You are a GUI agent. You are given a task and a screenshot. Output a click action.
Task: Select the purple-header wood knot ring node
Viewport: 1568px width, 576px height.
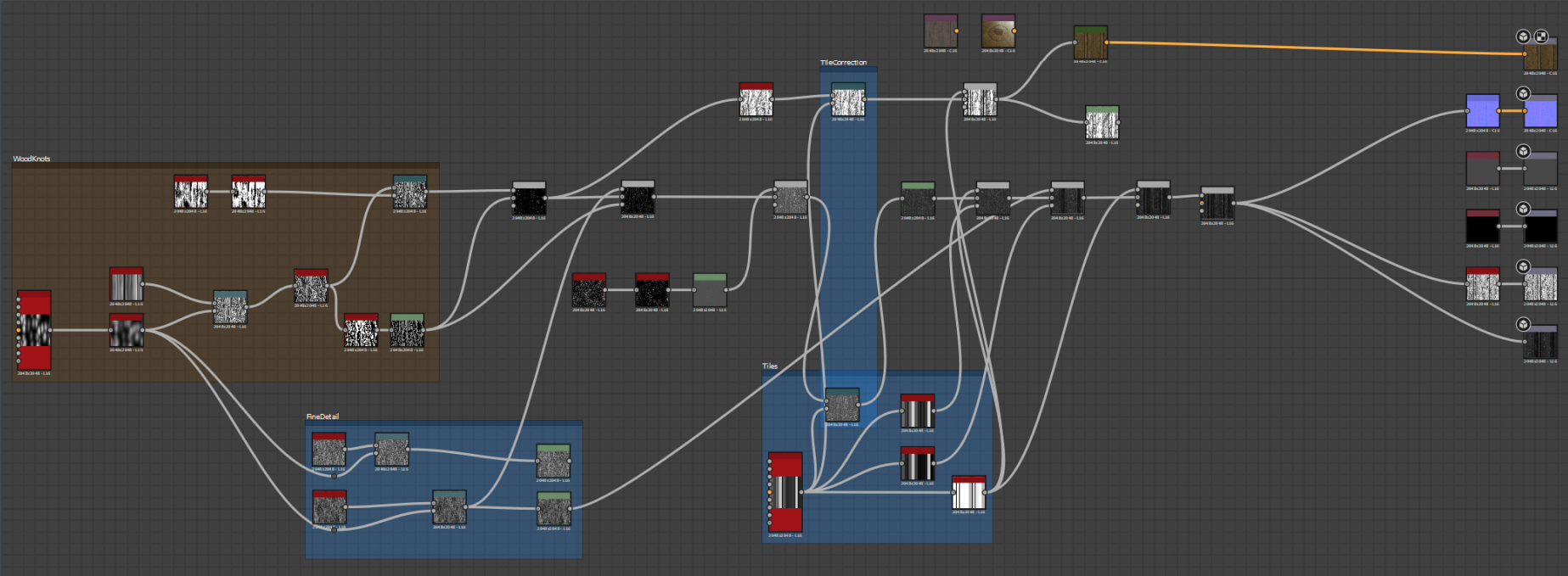[x=998, y=31]
